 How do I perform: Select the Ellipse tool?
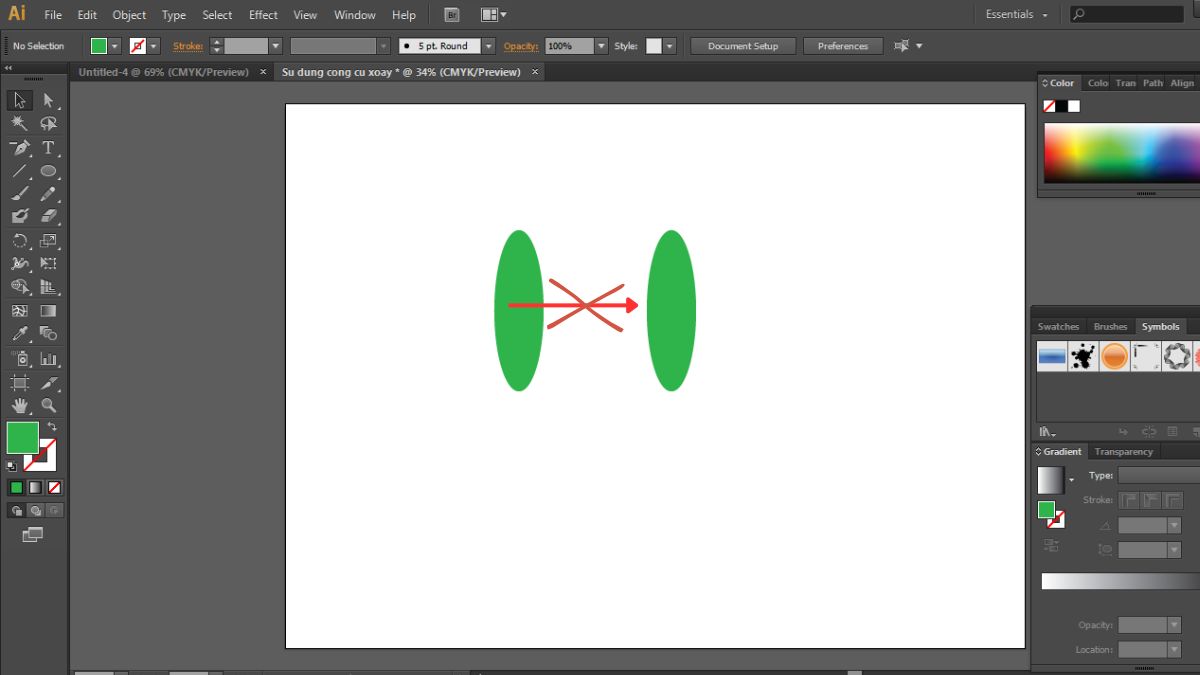(x=48, y=170)
